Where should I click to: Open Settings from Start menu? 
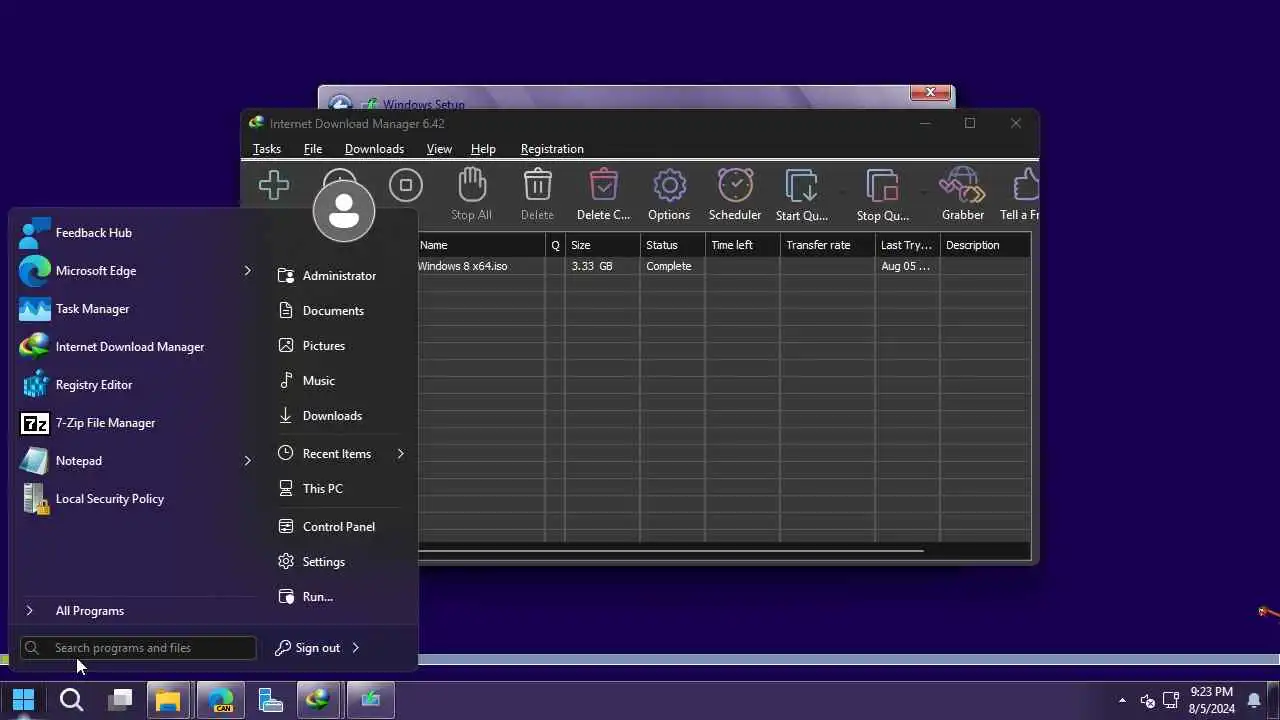tap(341, 562)
